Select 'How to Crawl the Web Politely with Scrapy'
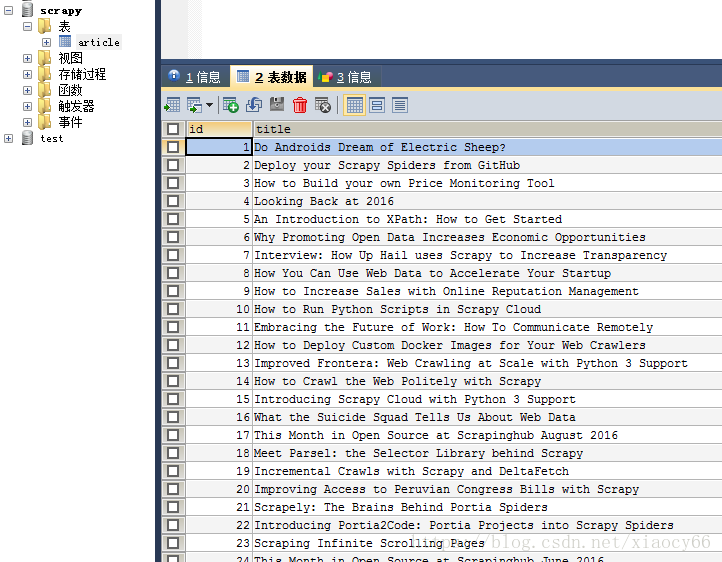This screenshot has height=562, width=722. coord(488,381)
